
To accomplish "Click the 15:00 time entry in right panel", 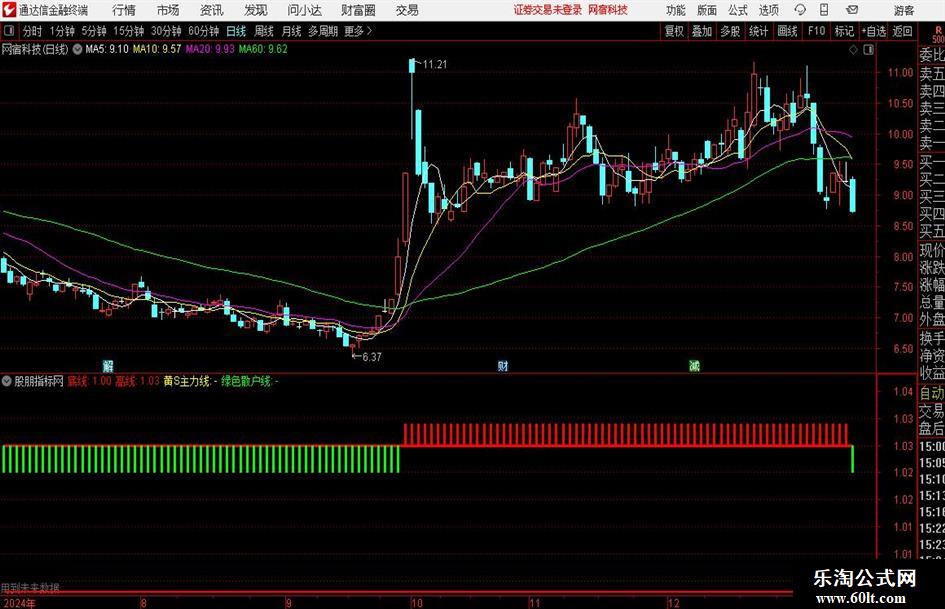I will [x=932, y=447].
